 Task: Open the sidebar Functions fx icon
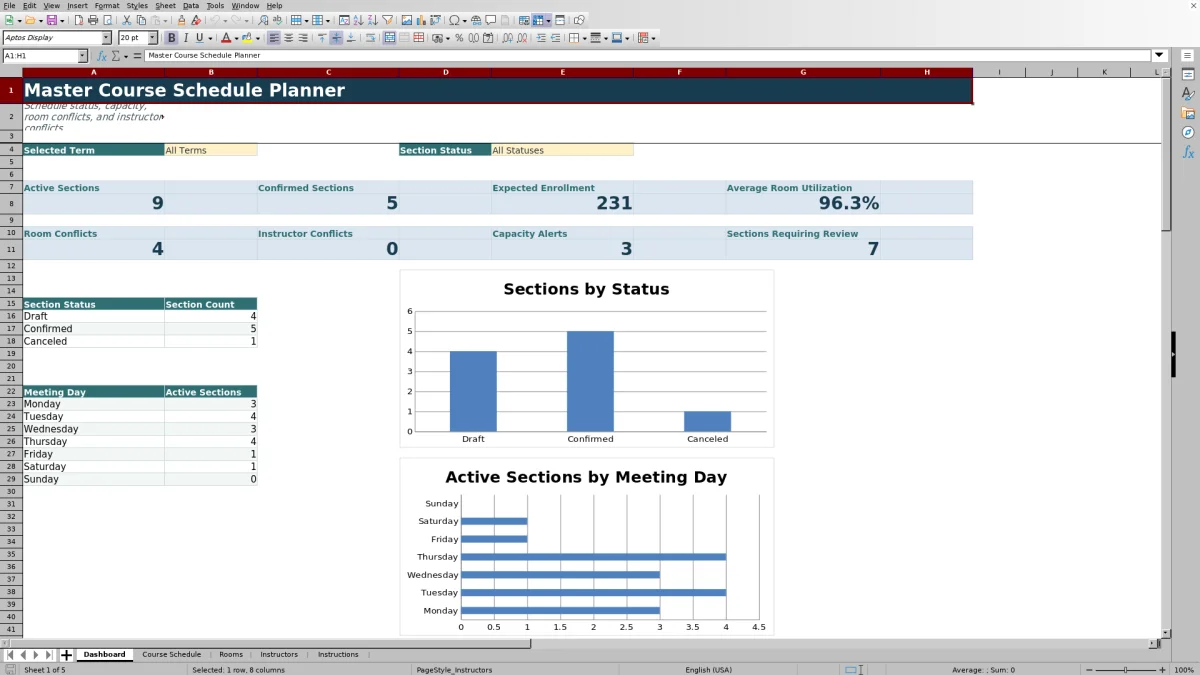(1188, 152)
